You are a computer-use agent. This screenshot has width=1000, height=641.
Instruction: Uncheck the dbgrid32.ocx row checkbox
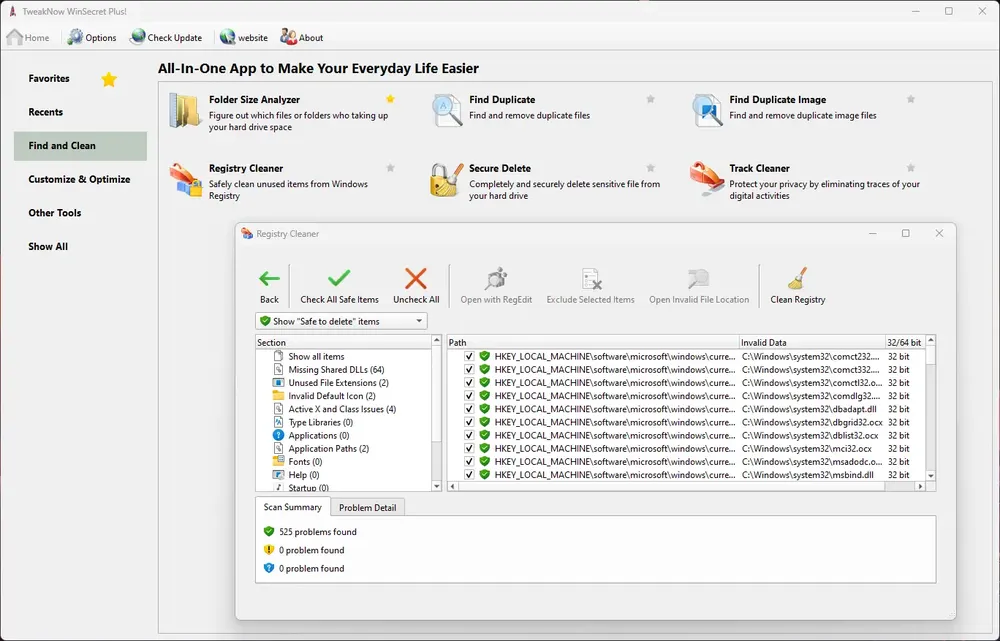pyautogui.click(x=469, y=422)
